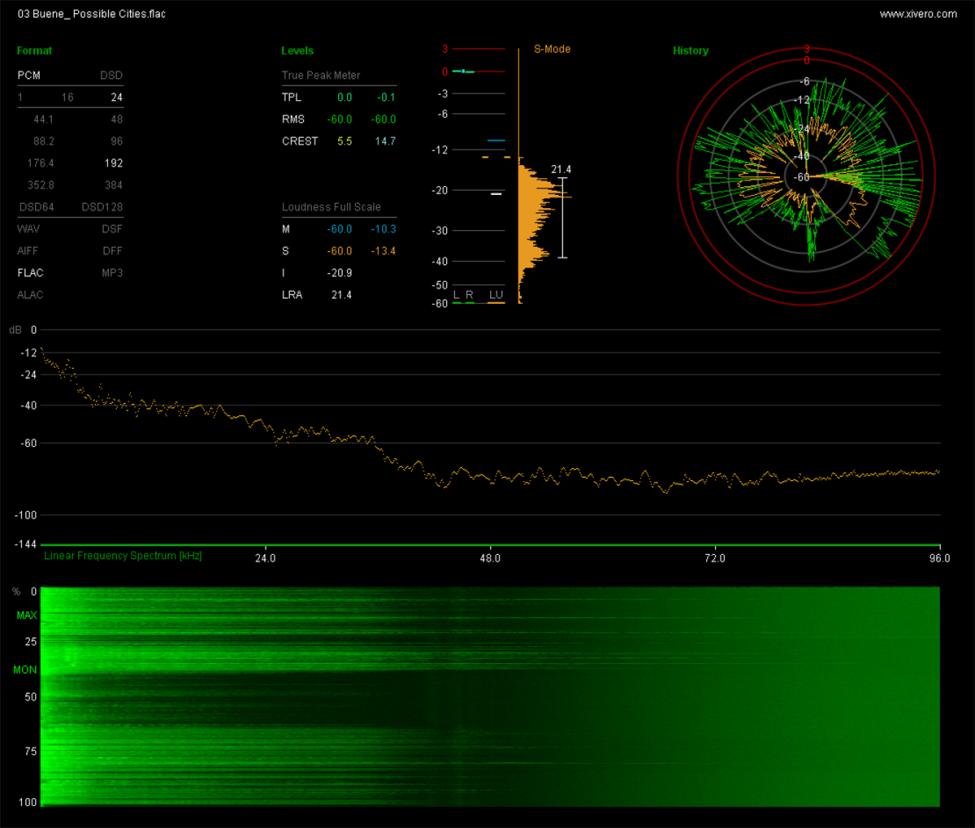Click the MP3 file type label
Viewport: 975px width, 828px height.
[112, 272]
